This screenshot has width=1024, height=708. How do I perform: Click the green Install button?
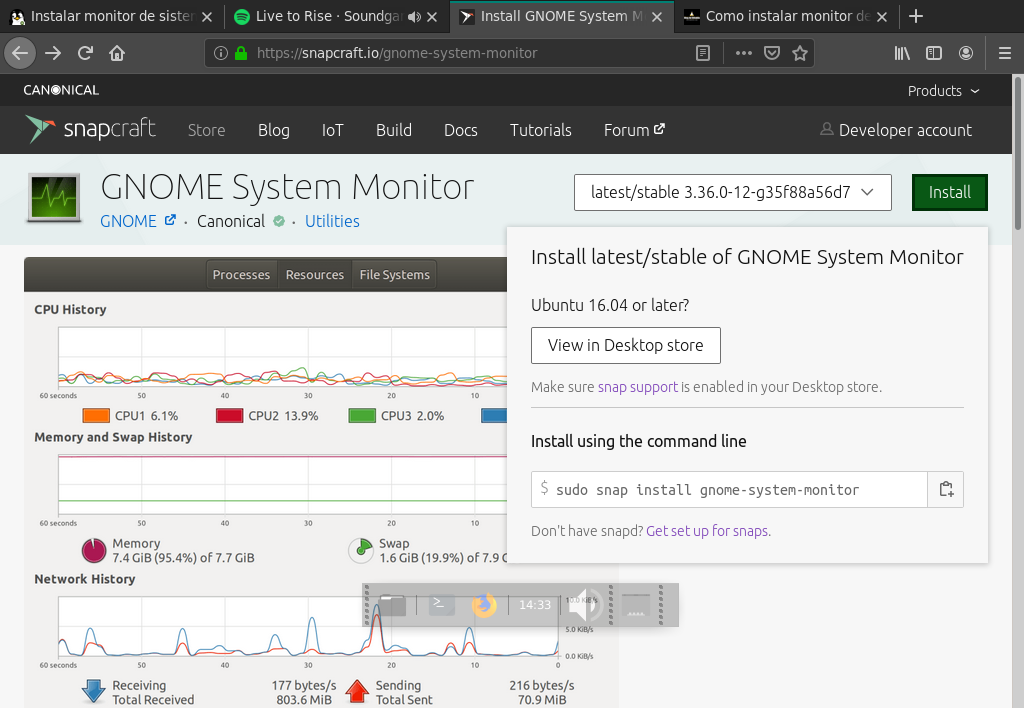950,192
